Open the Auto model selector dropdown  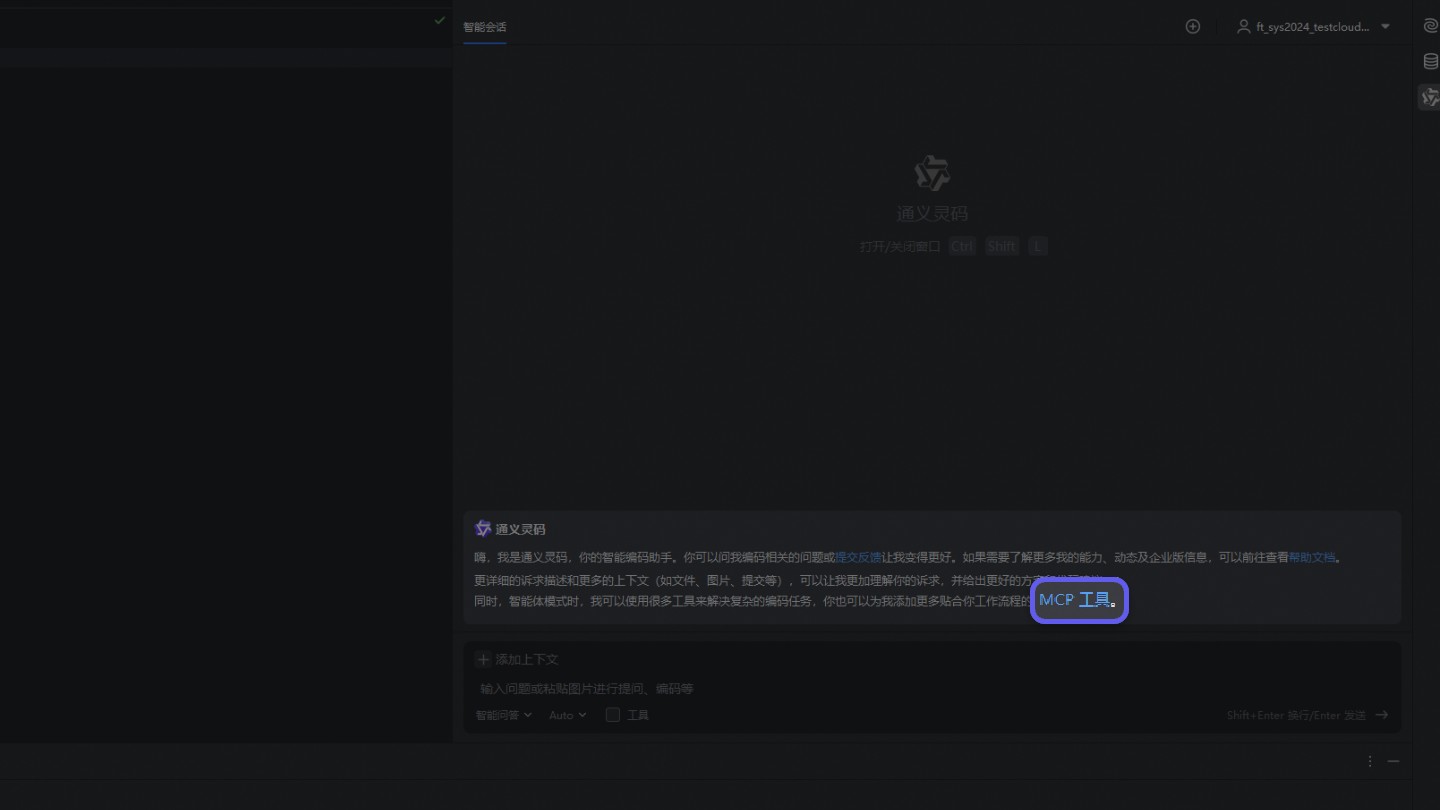(x=565, y=714)
